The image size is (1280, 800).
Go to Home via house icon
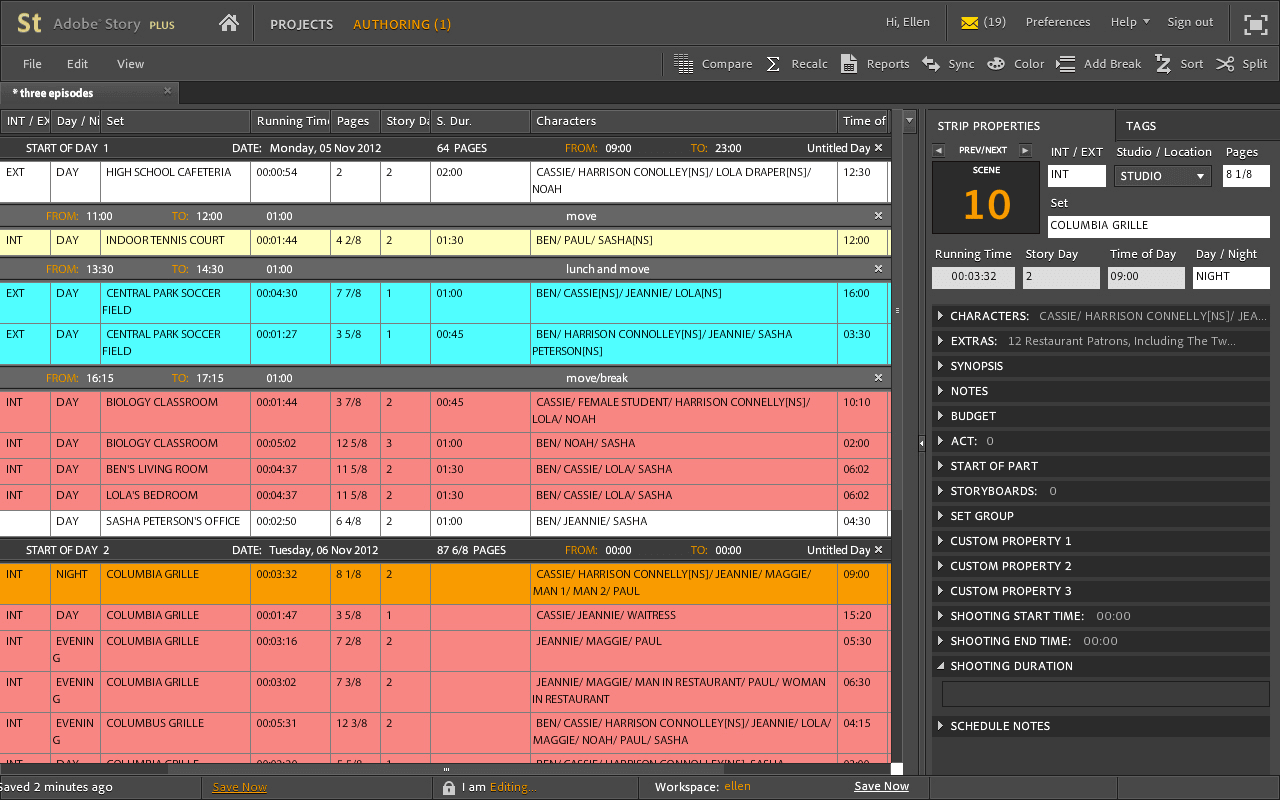click(x=229, y=23)
